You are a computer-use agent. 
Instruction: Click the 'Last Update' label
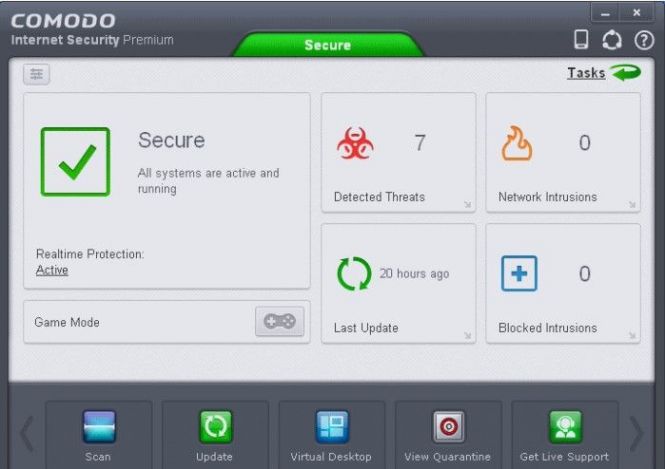pos(366,328)
